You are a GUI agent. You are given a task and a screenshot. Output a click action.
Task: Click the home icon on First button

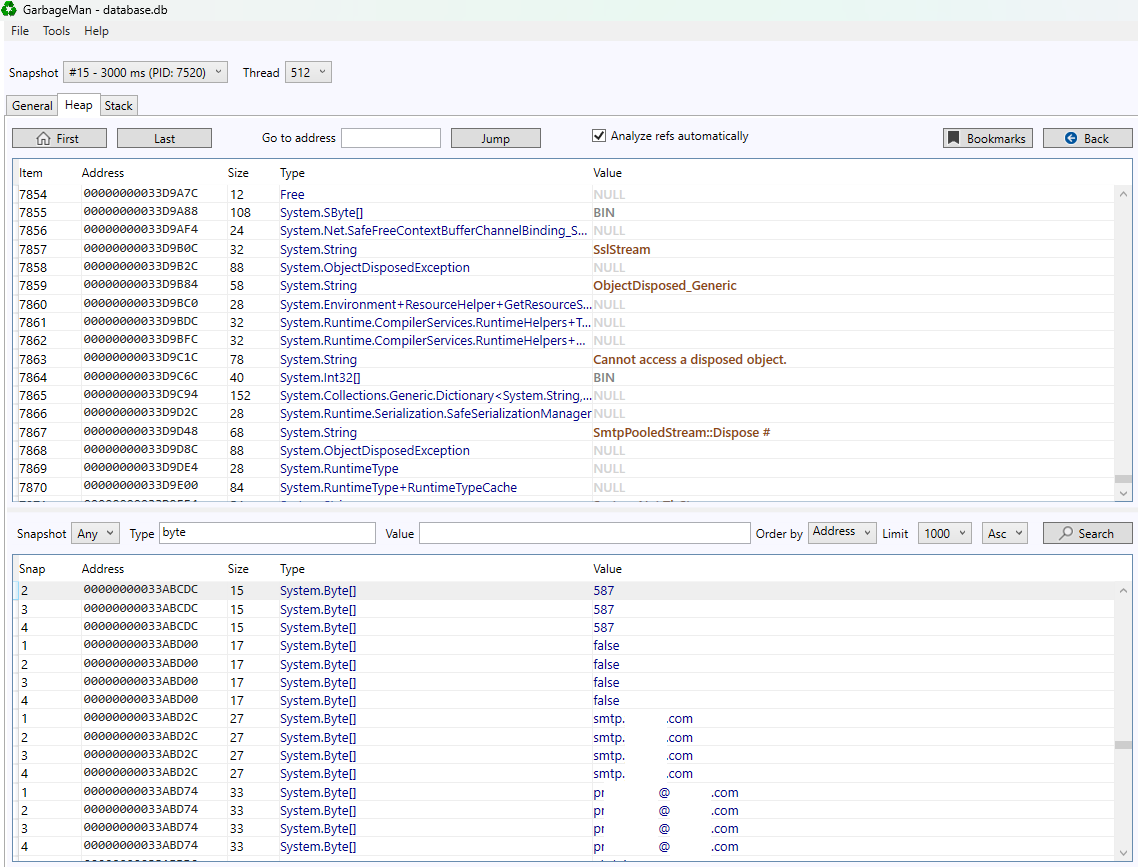point(44,139)
